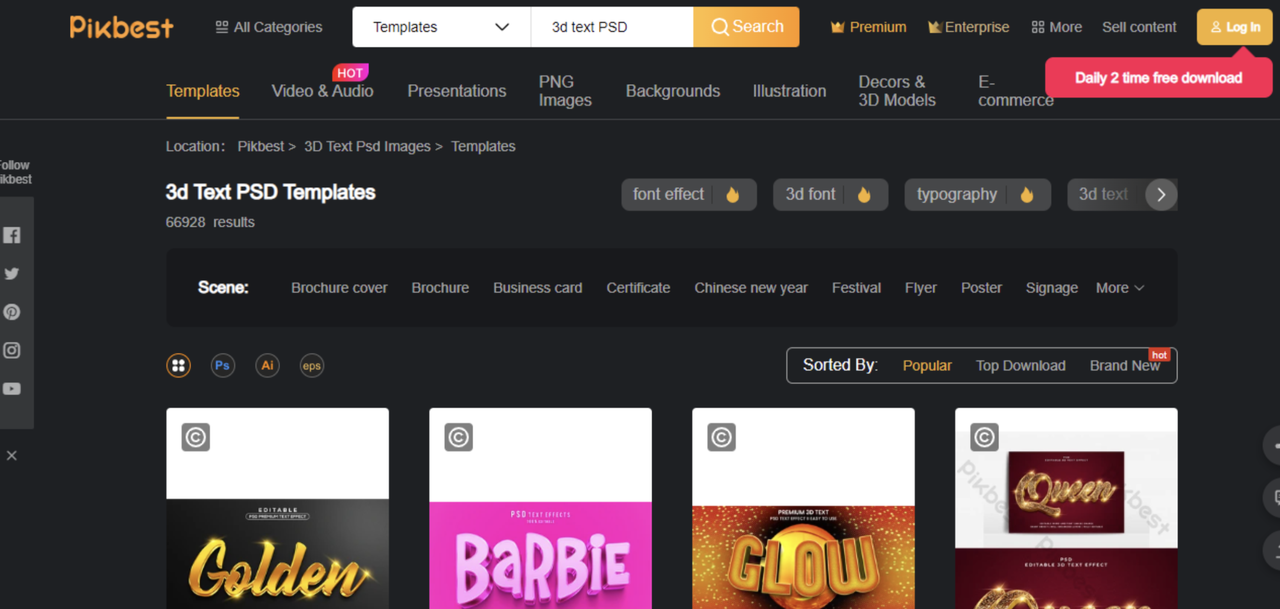
Task: Select the Templates tab
Action: (203, 91)
